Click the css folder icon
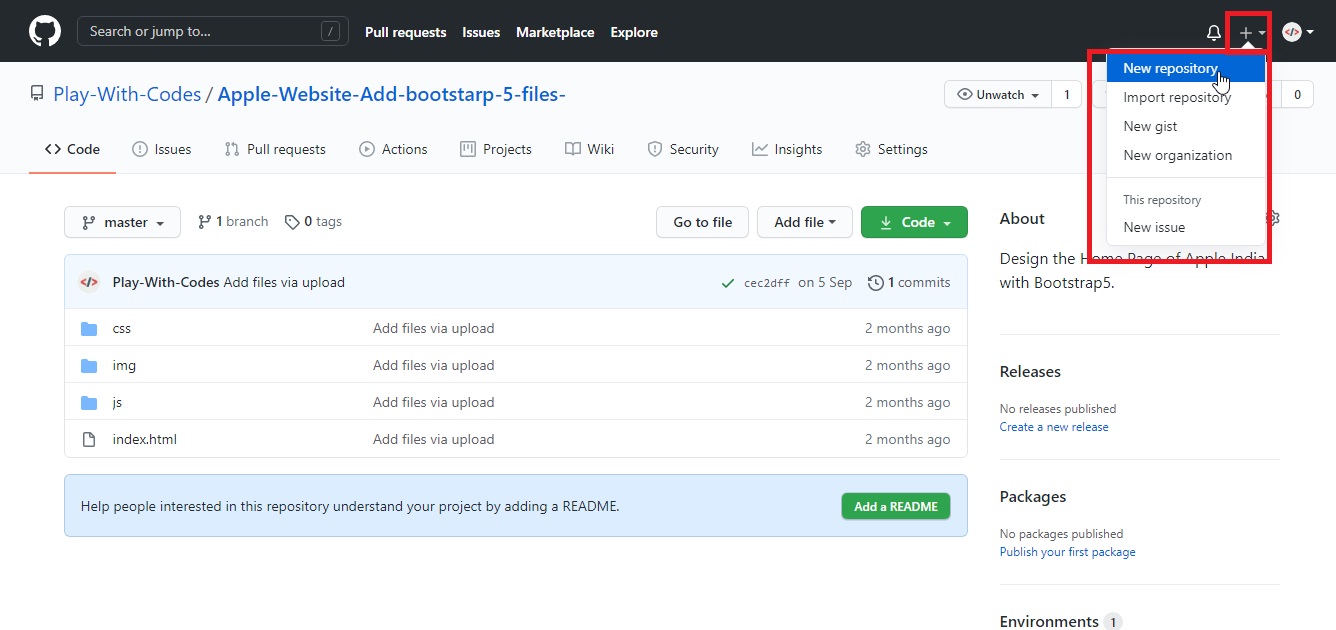 click(89, 328)
